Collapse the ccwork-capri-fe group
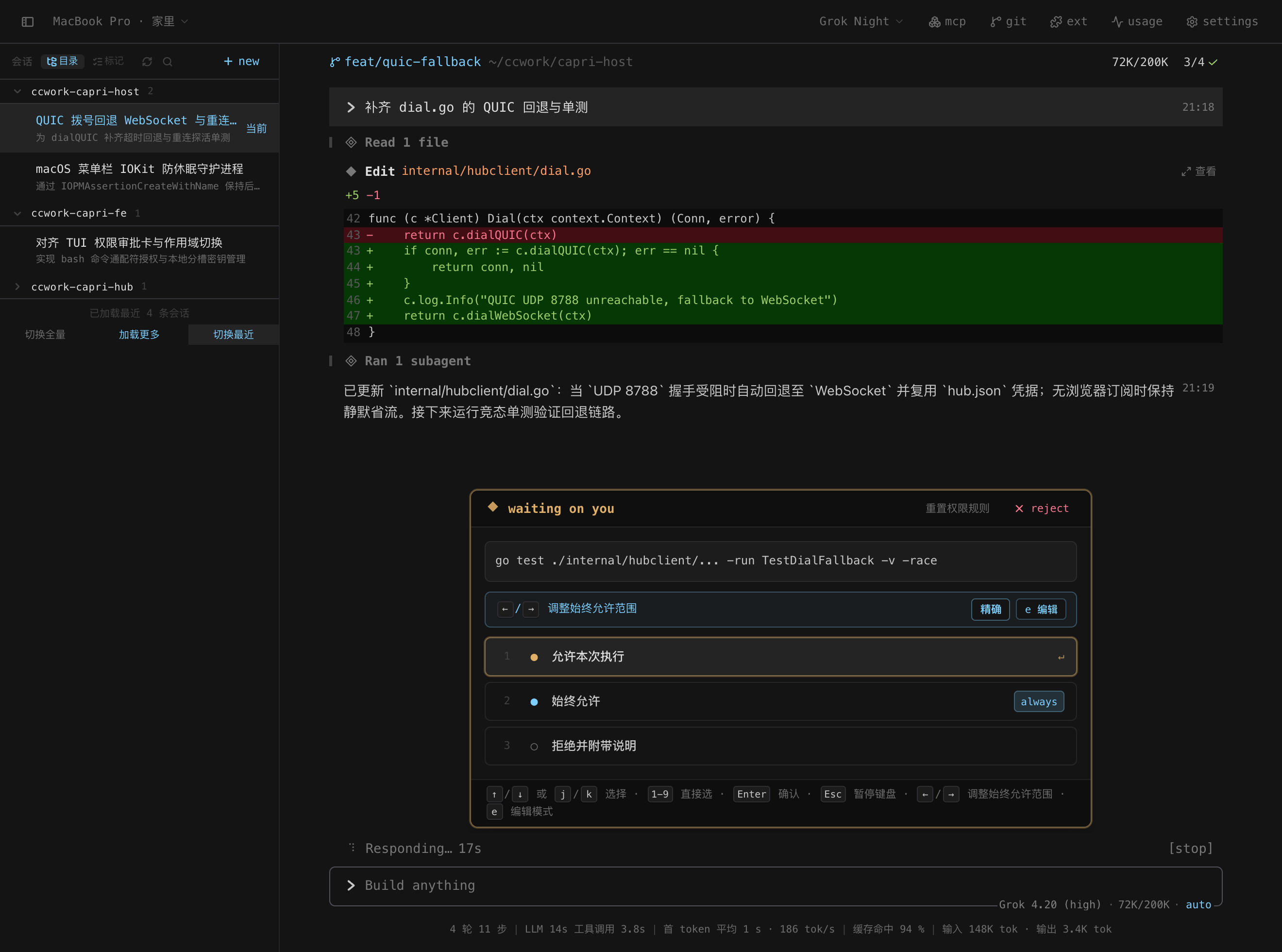Viewport: 1282px width, 952px height. 18,213
